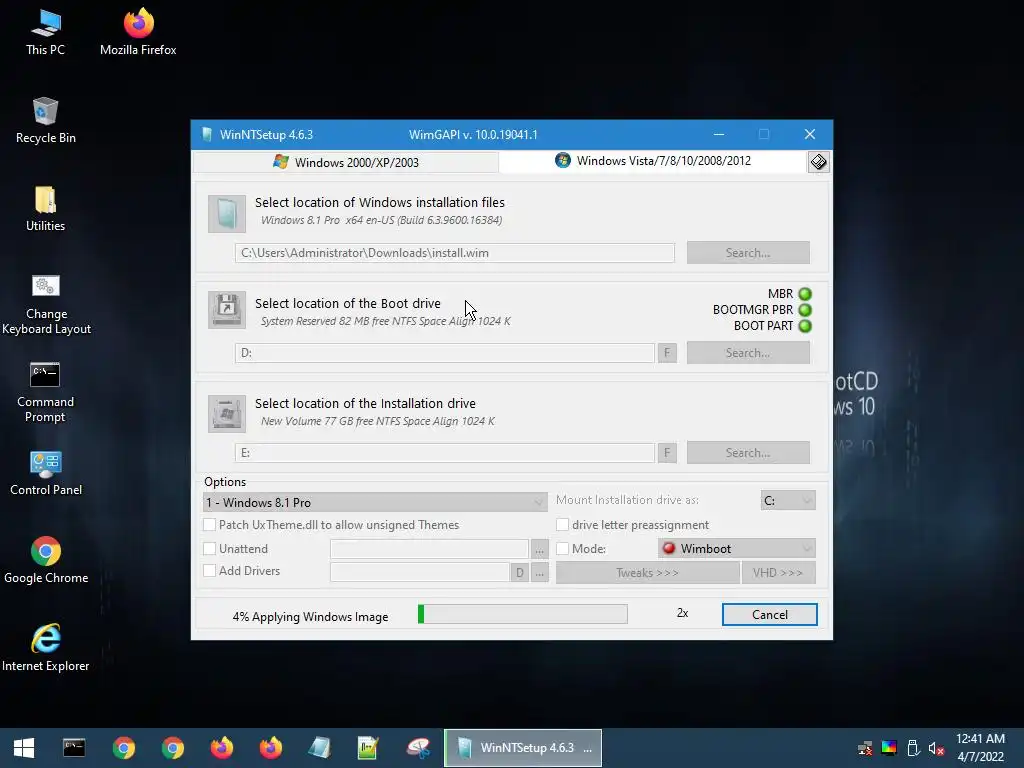Open the Wimboot mode dropdown
The image size is (1024, 768).
point(737,549)
